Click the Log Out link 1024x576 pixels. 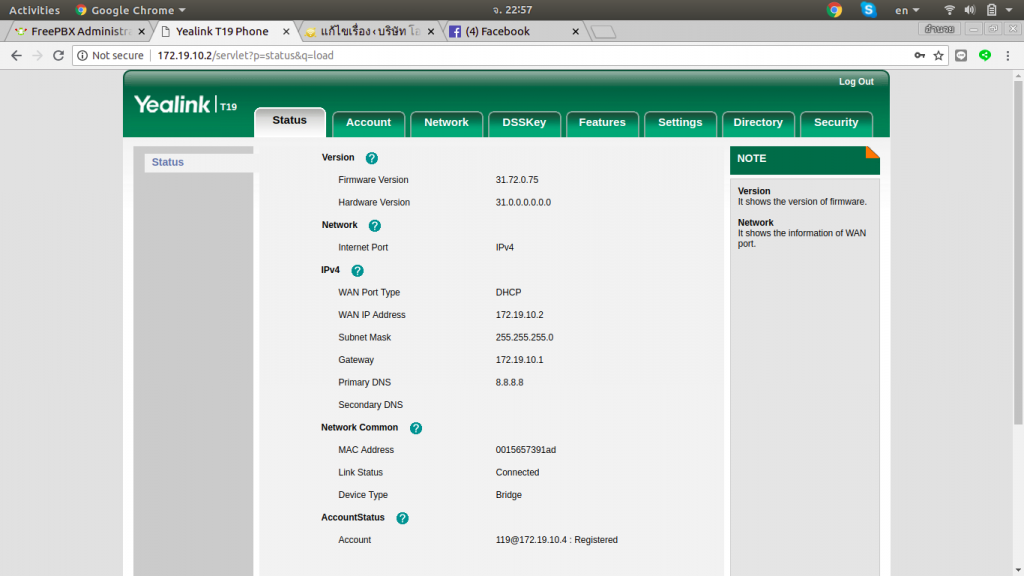[856, 82]
